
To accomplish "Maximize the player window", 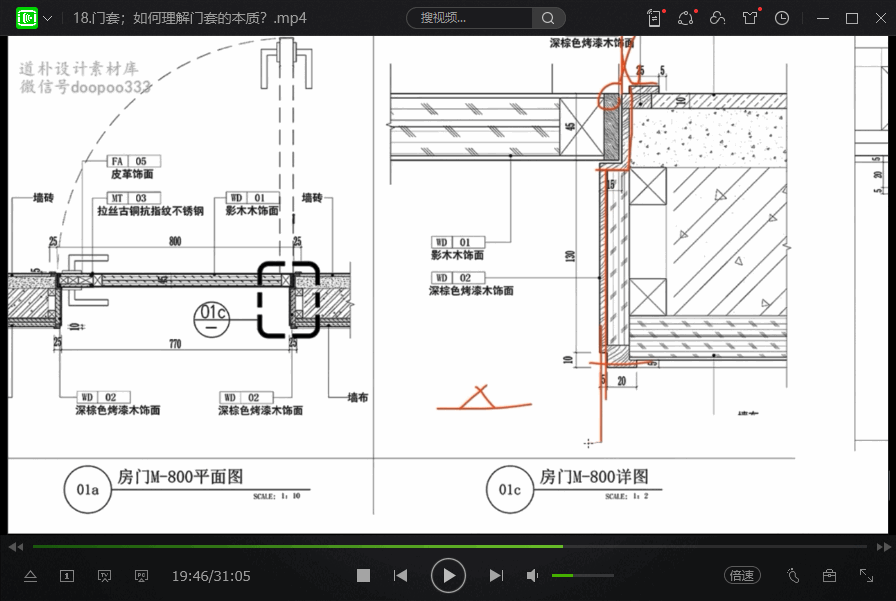I will [851, 18].
